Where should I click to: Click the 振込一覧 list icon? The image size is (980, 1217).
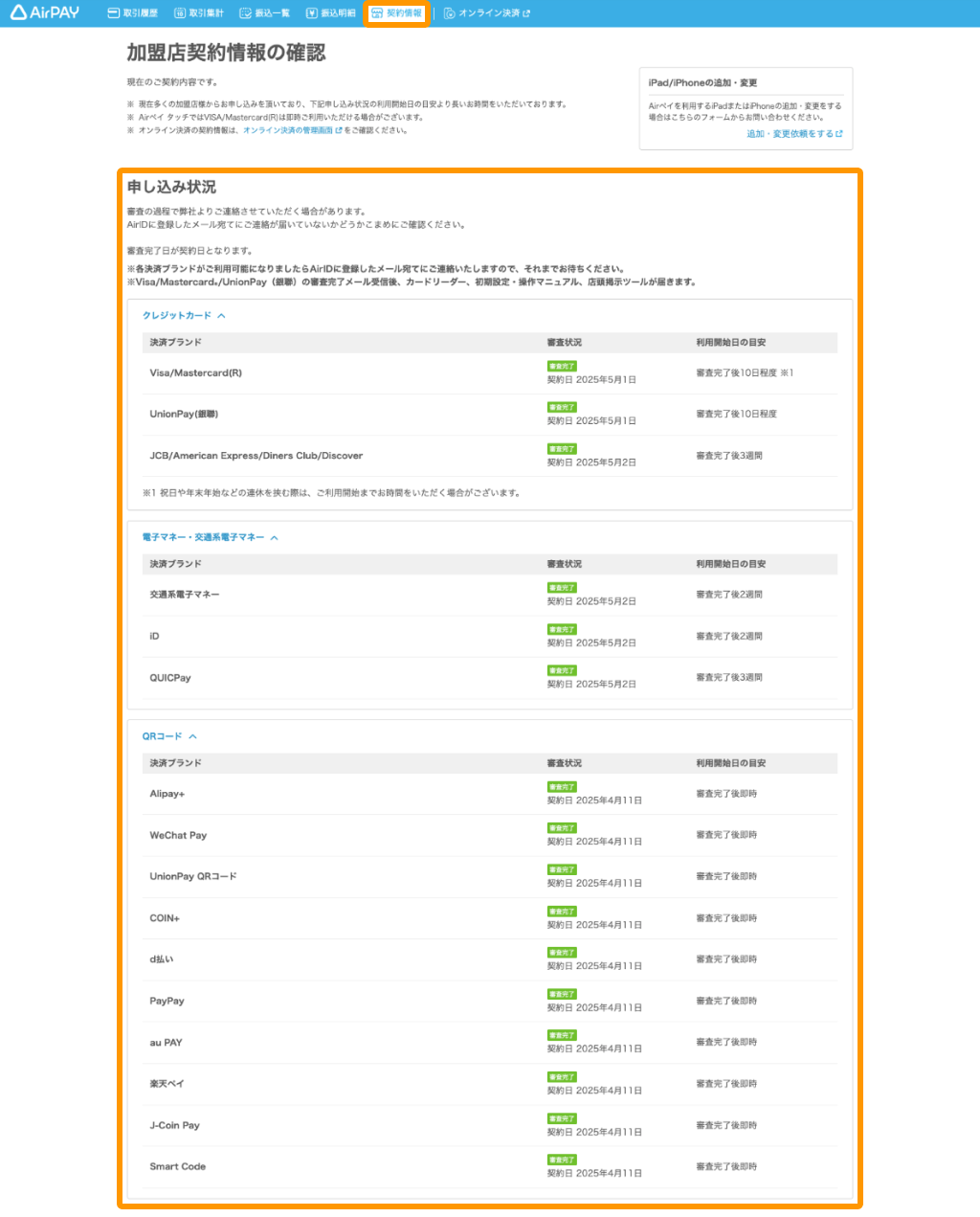[245, 13]
